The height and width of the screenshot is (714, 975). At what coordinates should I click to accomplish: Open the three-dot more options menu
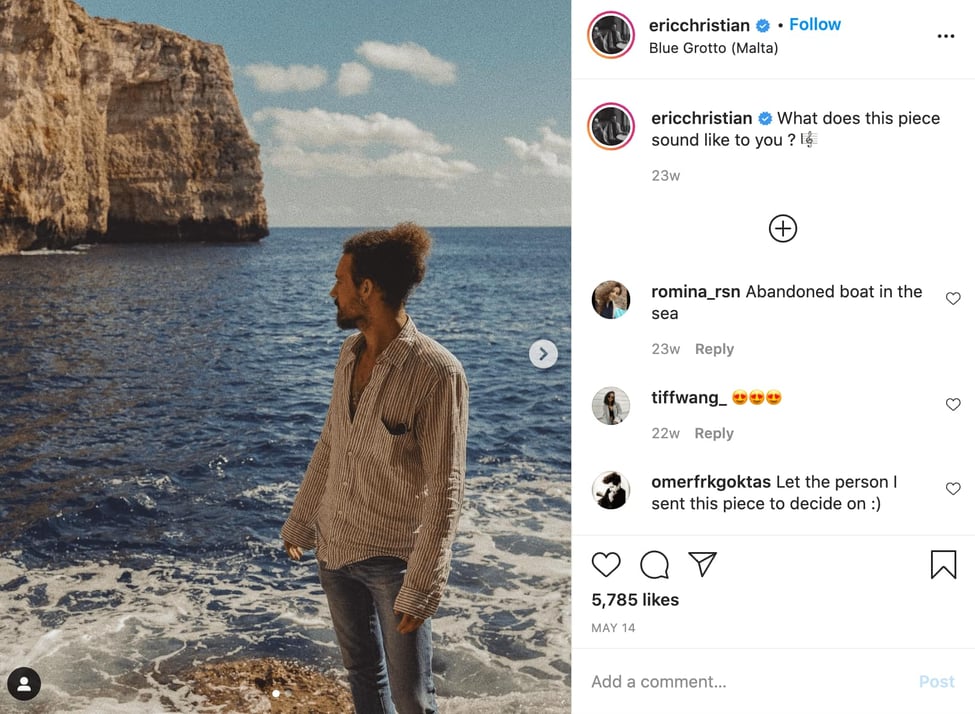click(x=946, y=36)
